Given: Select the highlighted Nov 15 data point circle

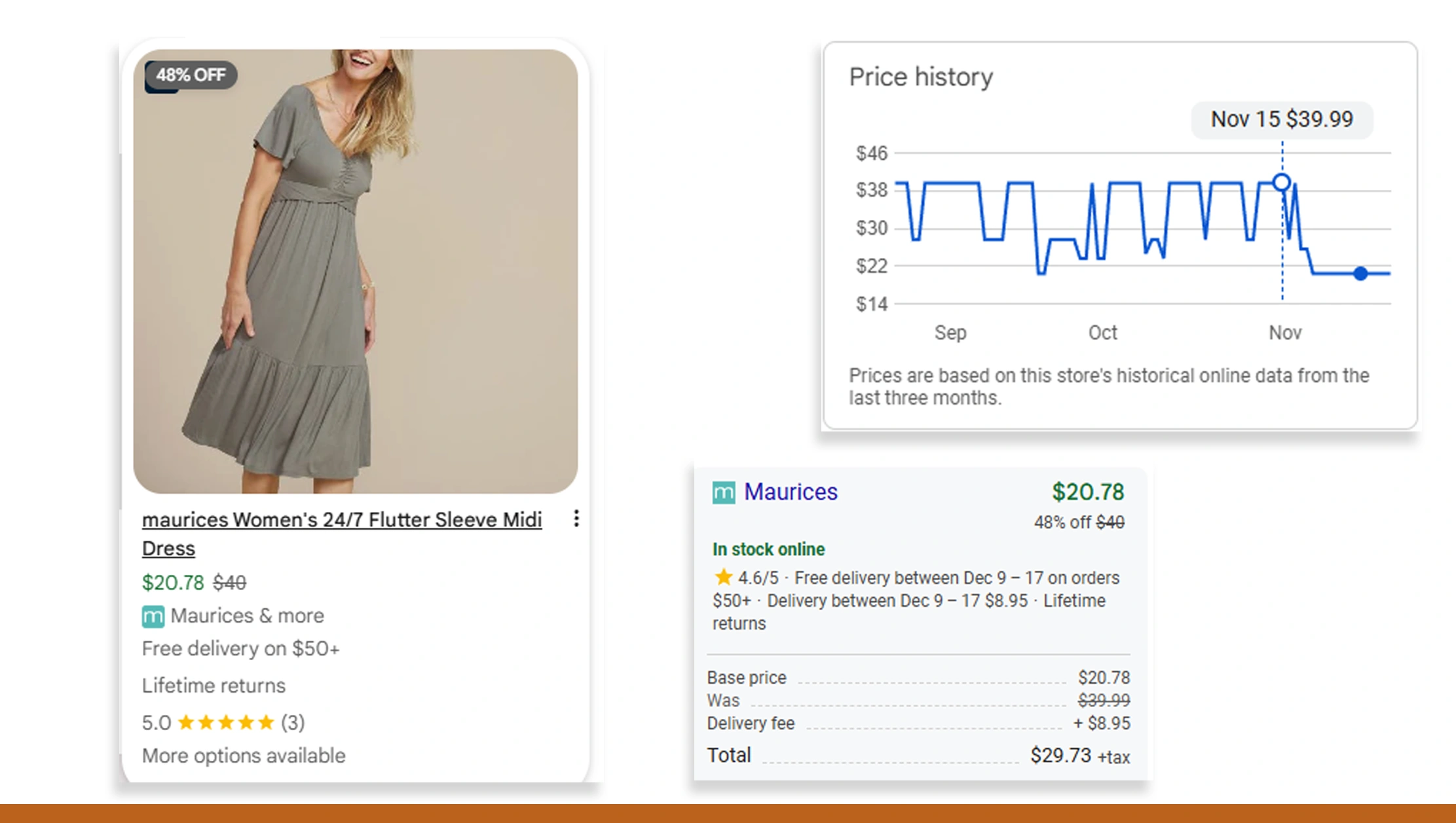Looking at the screenshot, I should click(1280, 181).
